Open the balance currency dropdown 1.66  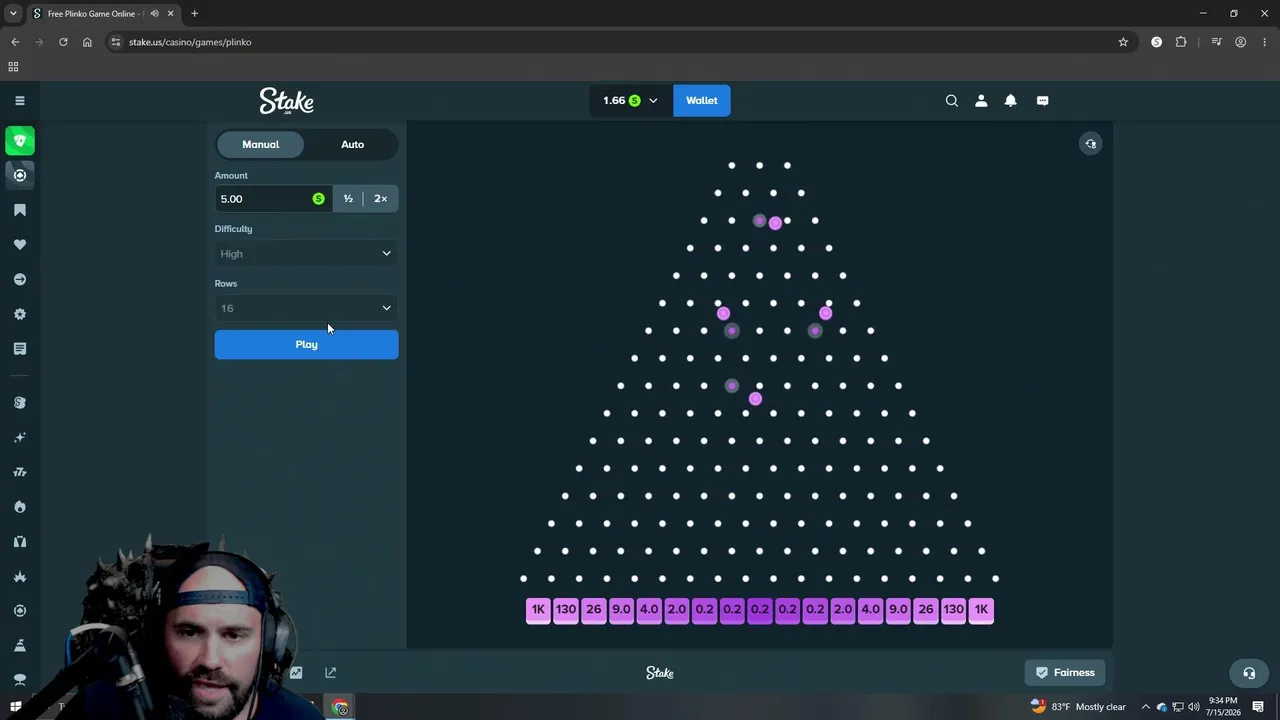pyautogui.click(x=630, y=100)
